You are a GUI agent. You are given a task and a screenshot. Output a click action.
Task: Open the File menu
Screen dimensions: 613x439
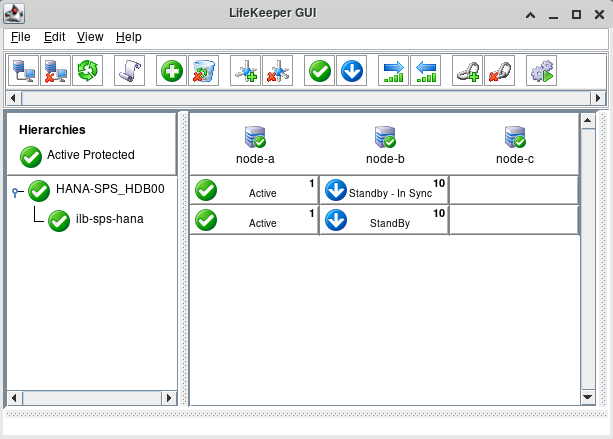tap(21, 37)
